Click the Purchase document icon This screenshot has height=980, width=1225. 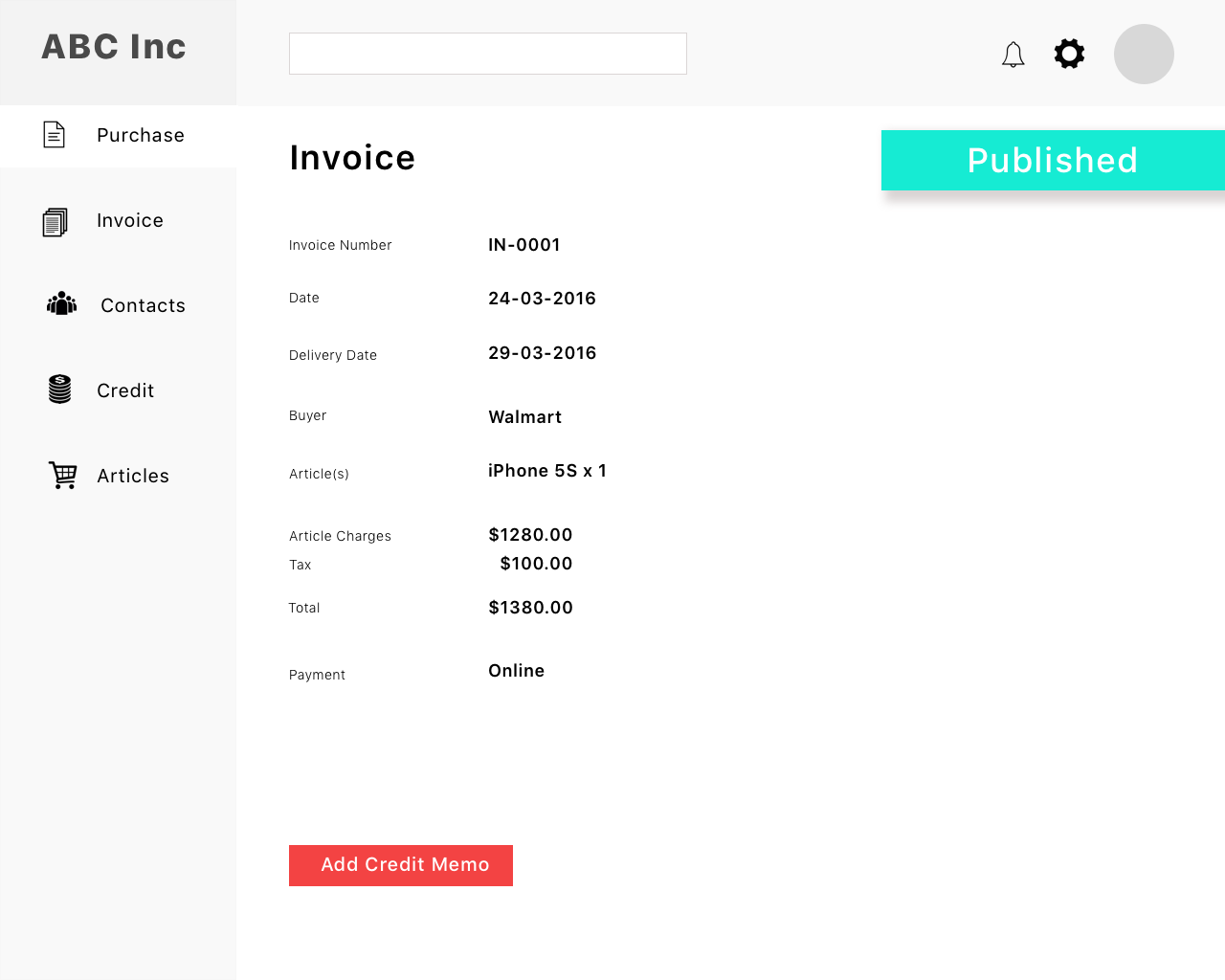click(x=55, y=135)
